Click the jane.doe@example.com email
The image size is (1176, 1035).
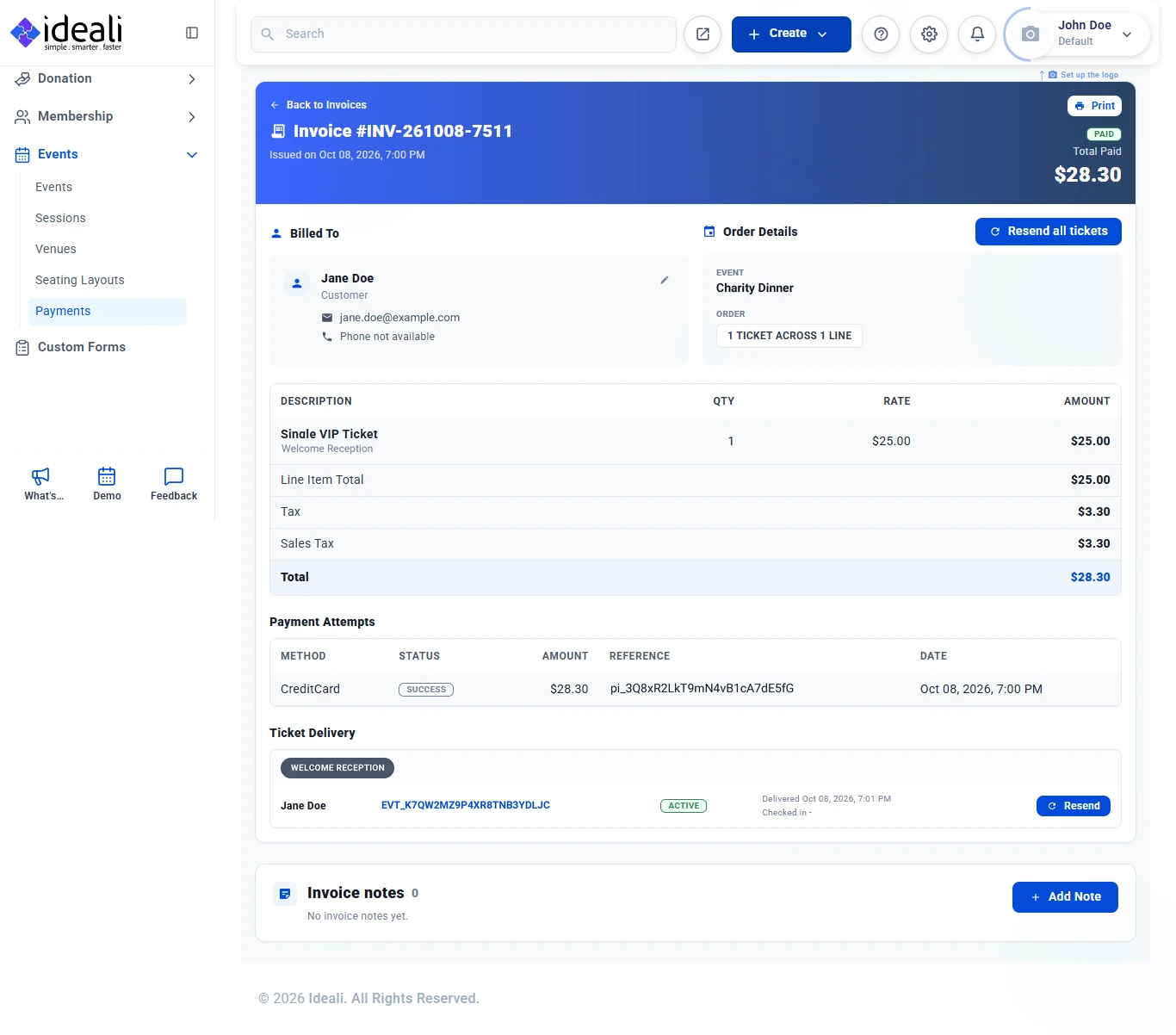click(x=399, y=318)
